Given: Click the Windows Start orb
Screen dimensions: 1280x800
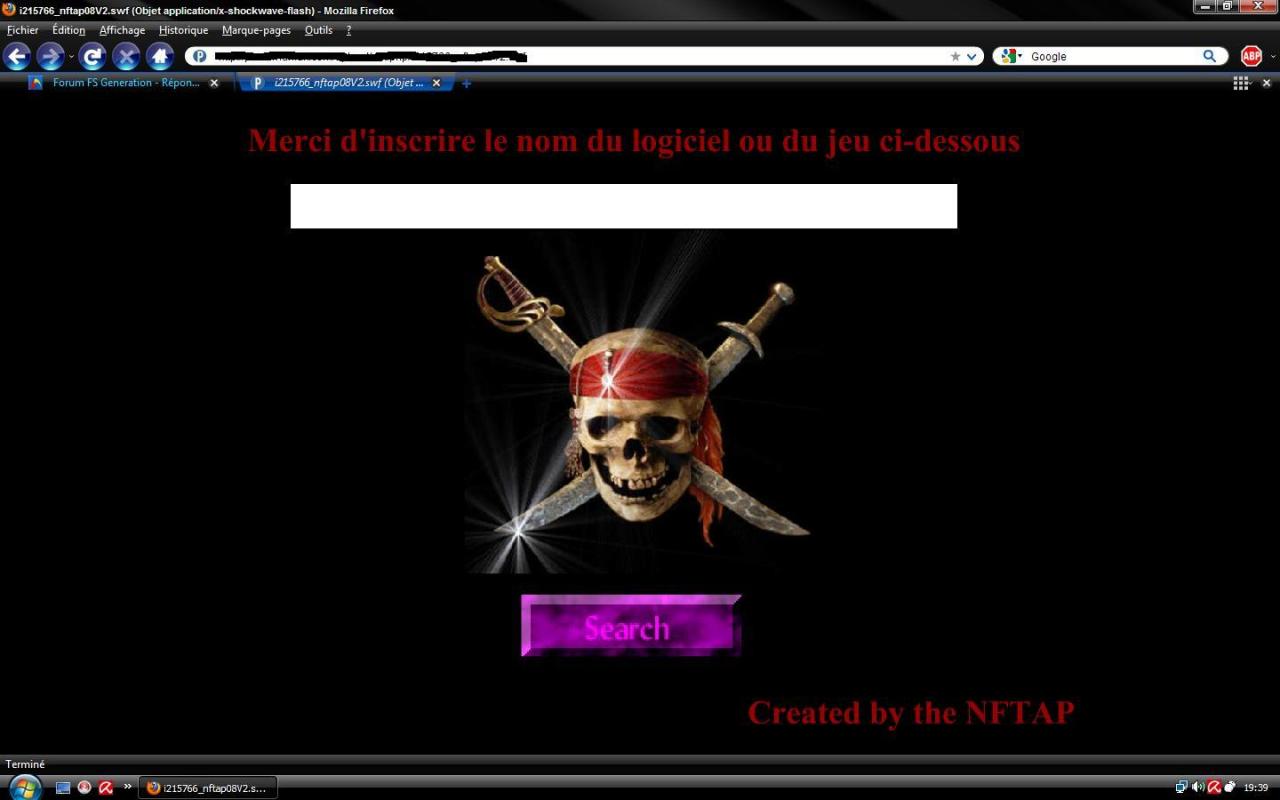Looking at the screenshot, I should pos(24,787).
